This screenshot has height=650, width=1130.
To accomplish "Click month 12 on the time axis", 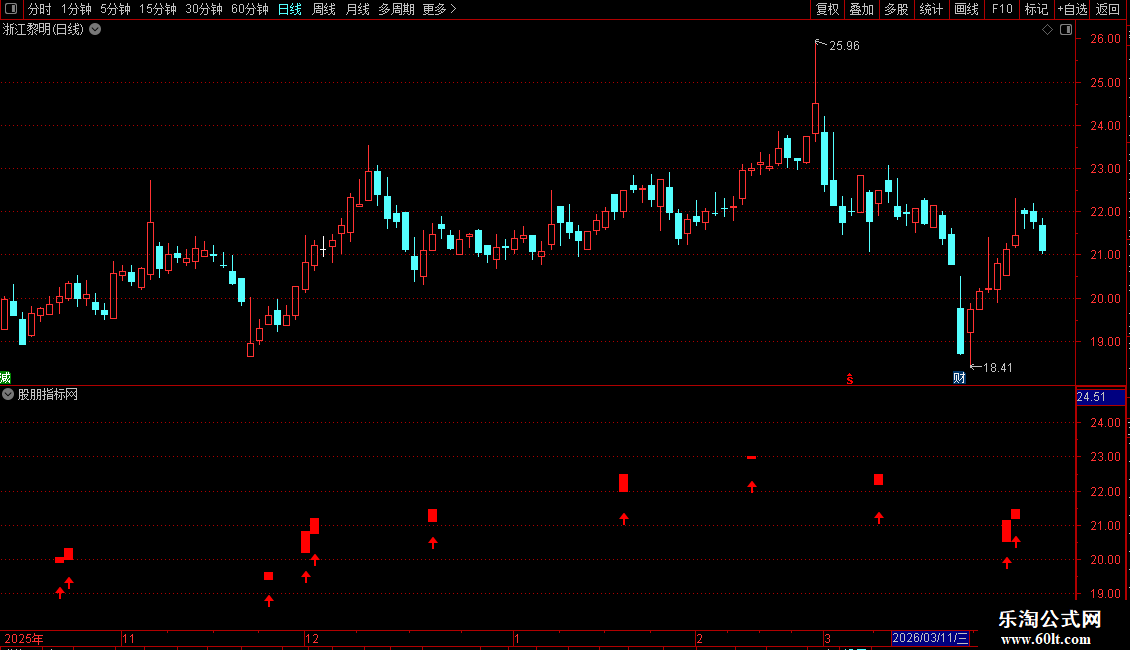I will tap(312, 638).
